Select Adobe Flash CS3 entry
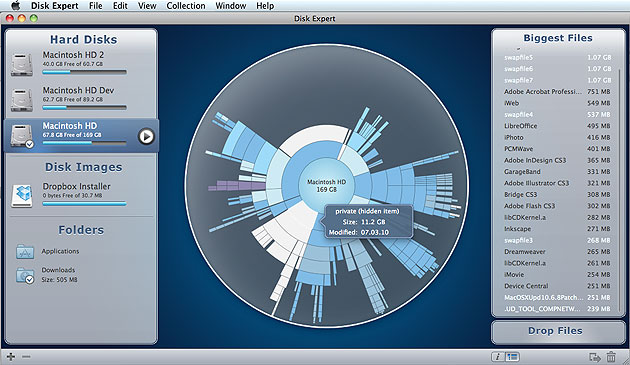This screenshot has height=365, width=630. pos(558,206)
